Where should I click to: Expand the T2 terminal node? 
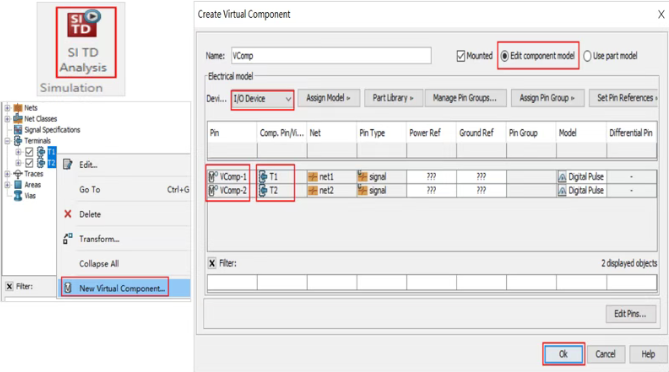(18, 163)
